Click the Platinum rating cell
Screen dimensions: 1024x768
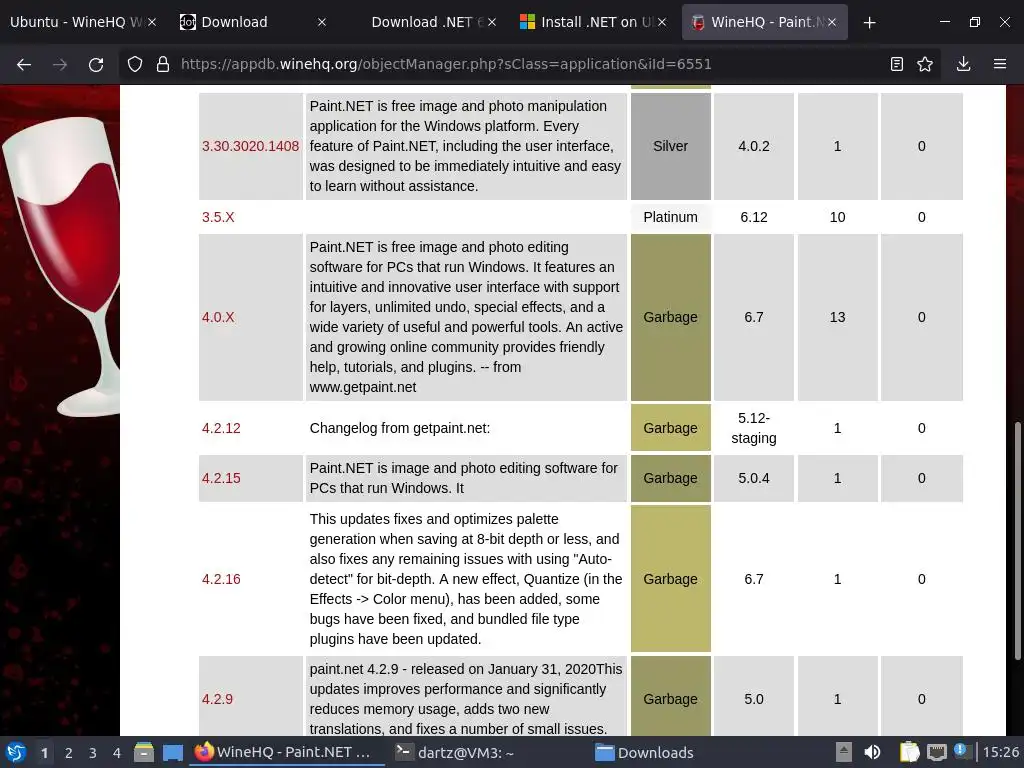tap(671, 217)
